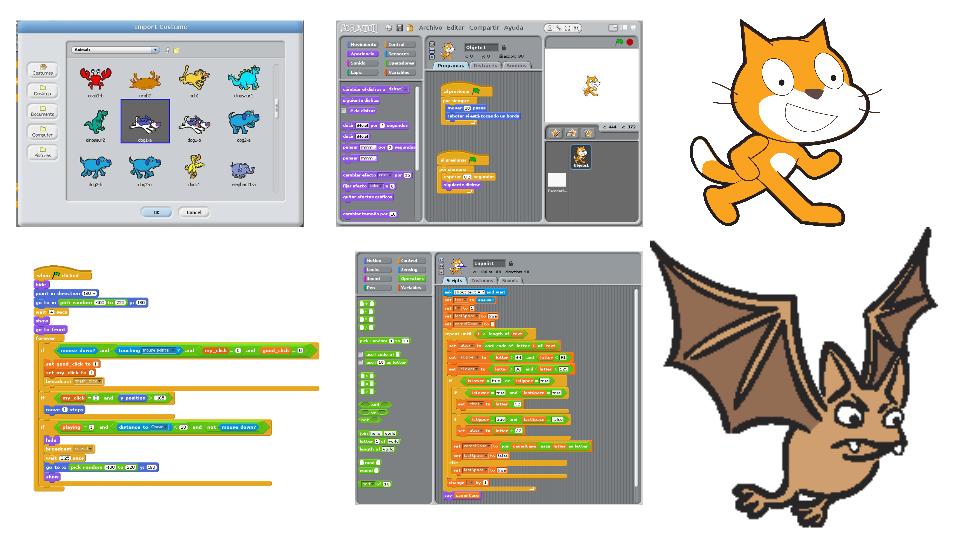The height and width of the screenshot is (540, 960).
Task: Select the highlighted running dog costume
Action: coord(145,121)
